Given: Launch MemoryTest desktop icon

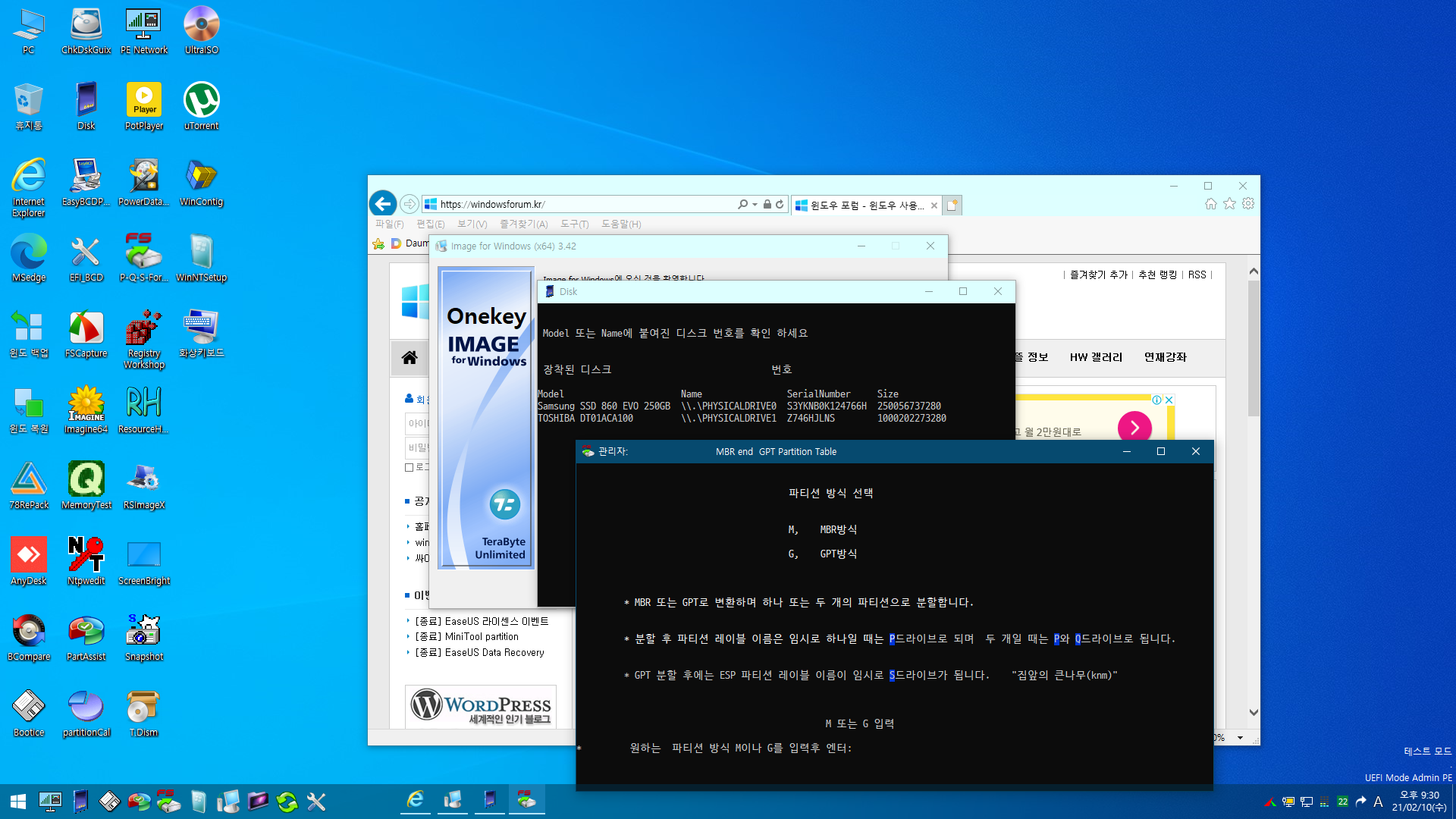Looking at the screenshot, I should coord(86,485).
